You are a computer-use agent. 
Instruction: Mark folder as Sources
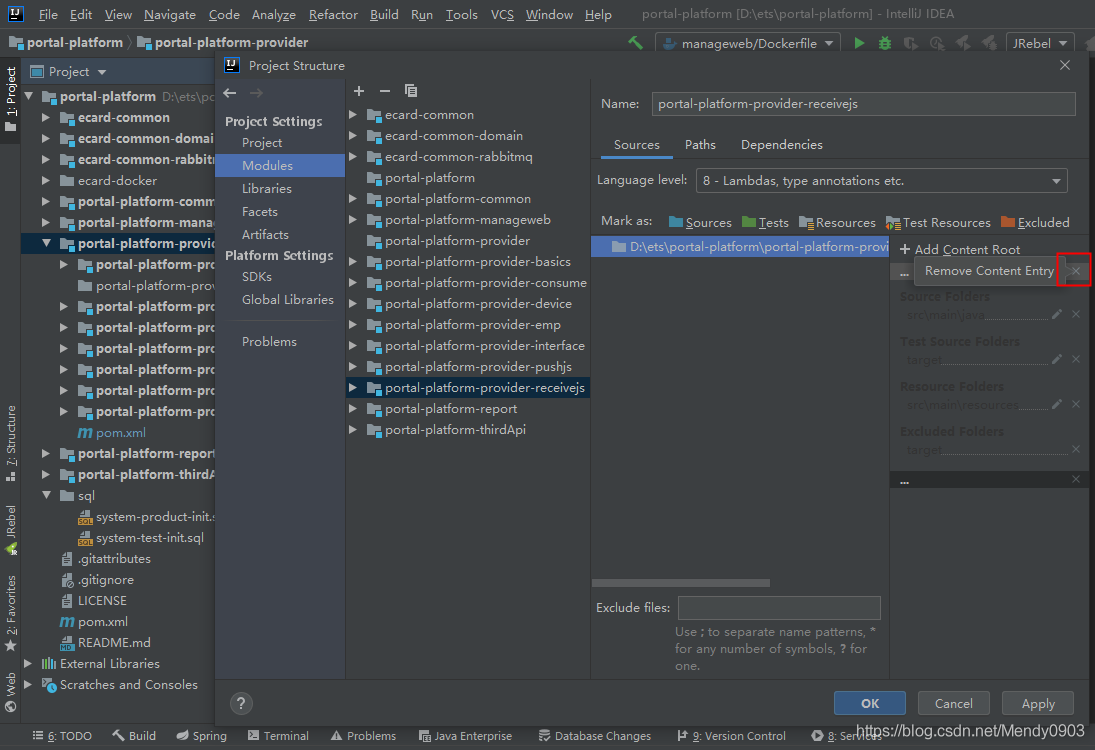[700, 223]
